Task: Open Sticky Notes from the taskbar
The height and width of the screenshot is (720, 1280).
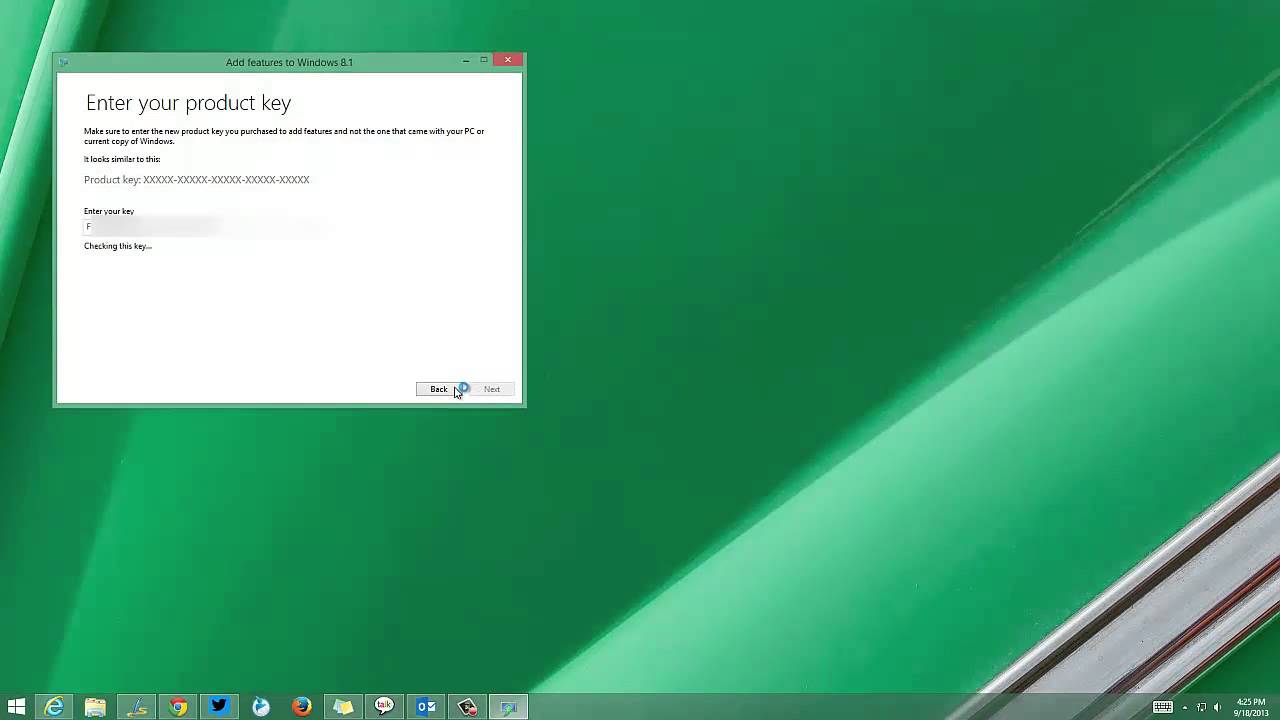Action: tap(343, 707)
